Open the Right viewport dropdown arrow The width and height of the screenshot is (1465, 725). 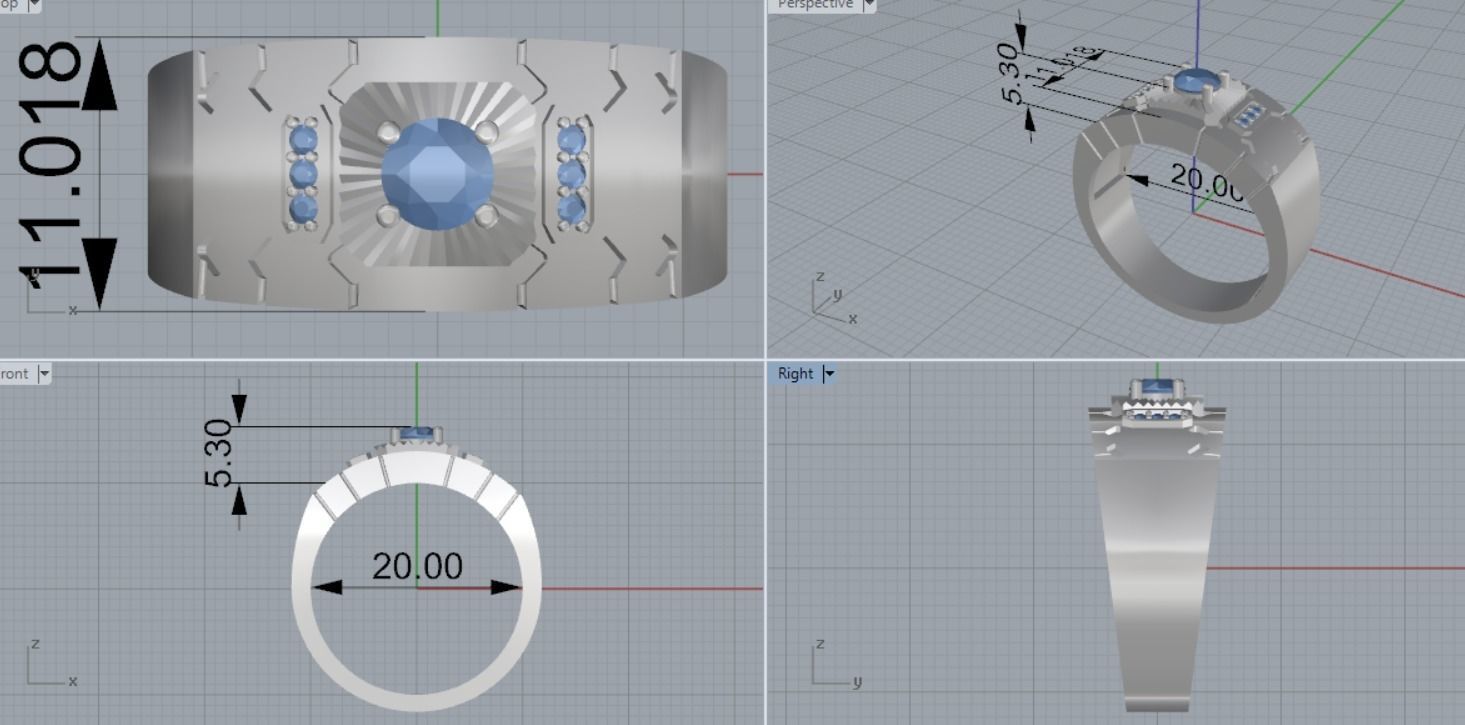click(828, 374)
